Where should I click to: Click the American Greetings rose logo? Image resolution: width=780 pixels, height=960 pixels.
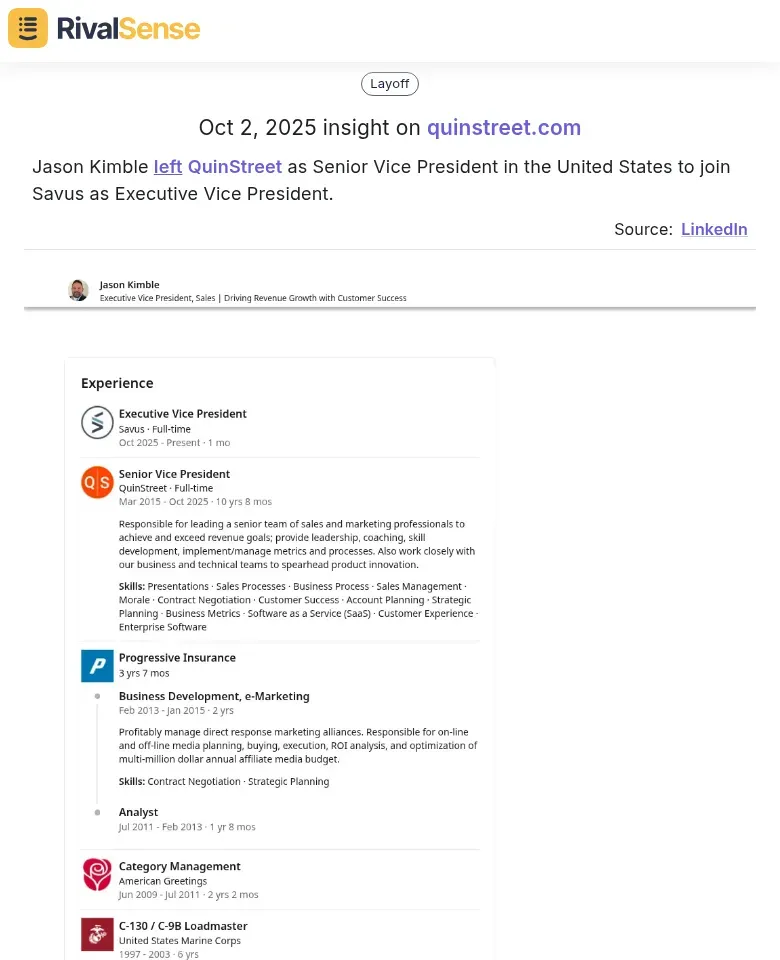pyautogui.click(x=97, y=875)
